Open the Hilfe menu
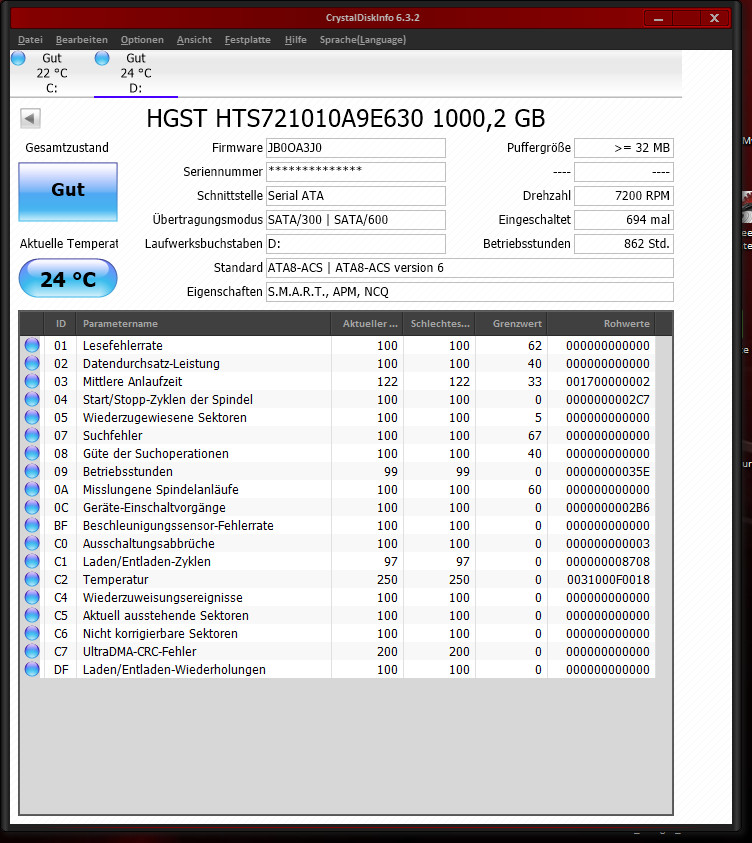The width and height of the screenshot is (752, 843). coord(296,40)
